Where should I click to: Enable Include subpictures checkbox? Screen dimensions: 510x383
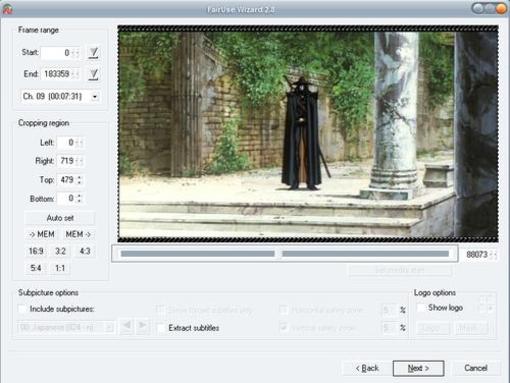[x=22, y=309]
